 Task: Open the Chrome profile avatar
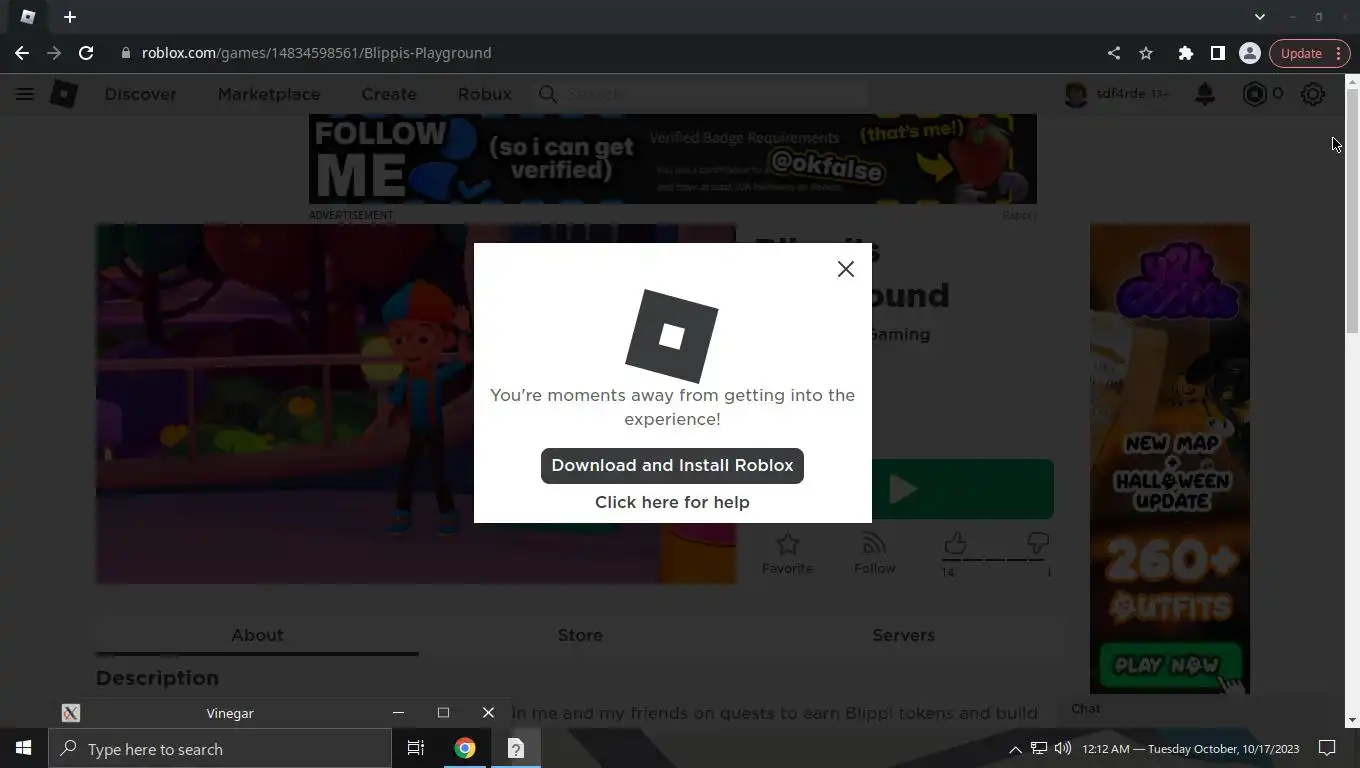pyautogui.click(x=1250, y=53)
